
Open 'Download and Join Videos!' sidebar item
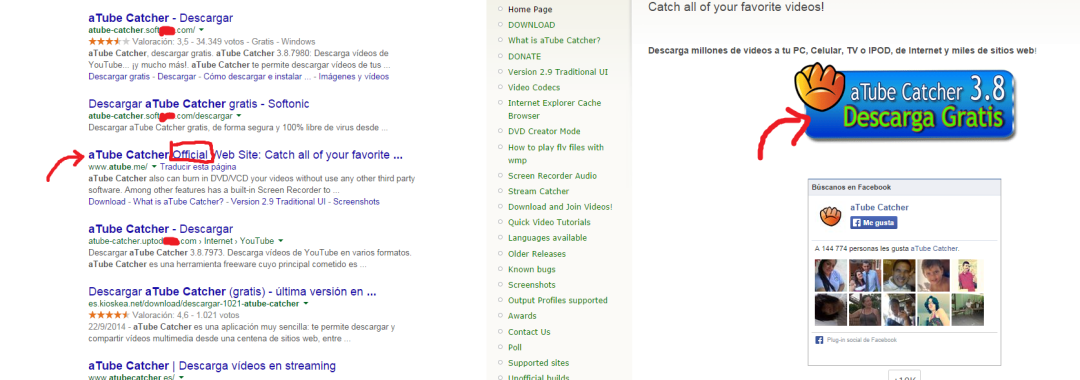coord(560,207)
